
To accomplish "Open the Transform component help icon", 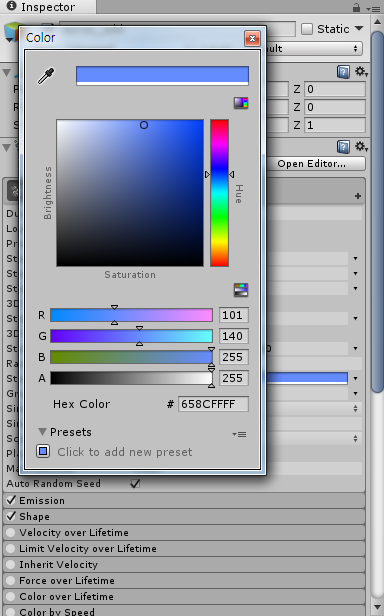I will point(343,72).
